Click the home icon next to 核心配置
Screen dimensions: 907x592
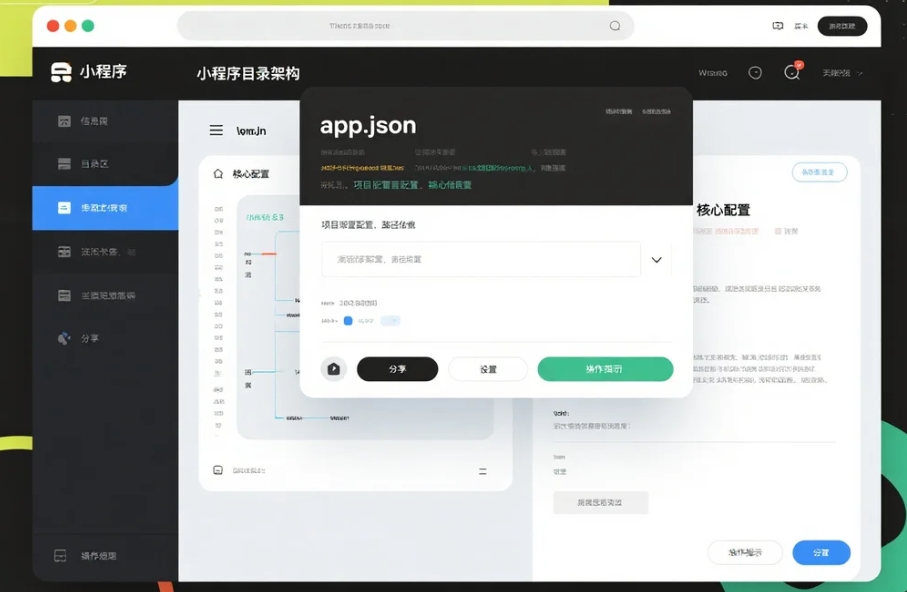coord(218,174)
